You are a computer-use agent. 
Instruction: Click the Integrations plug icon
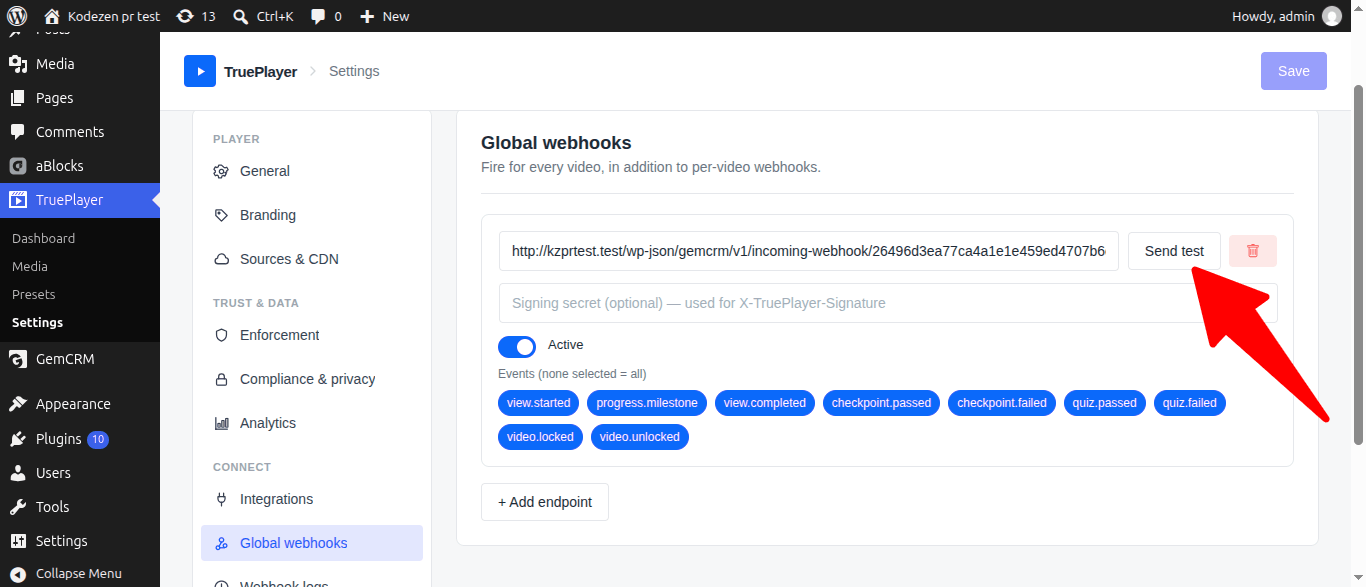222,499
